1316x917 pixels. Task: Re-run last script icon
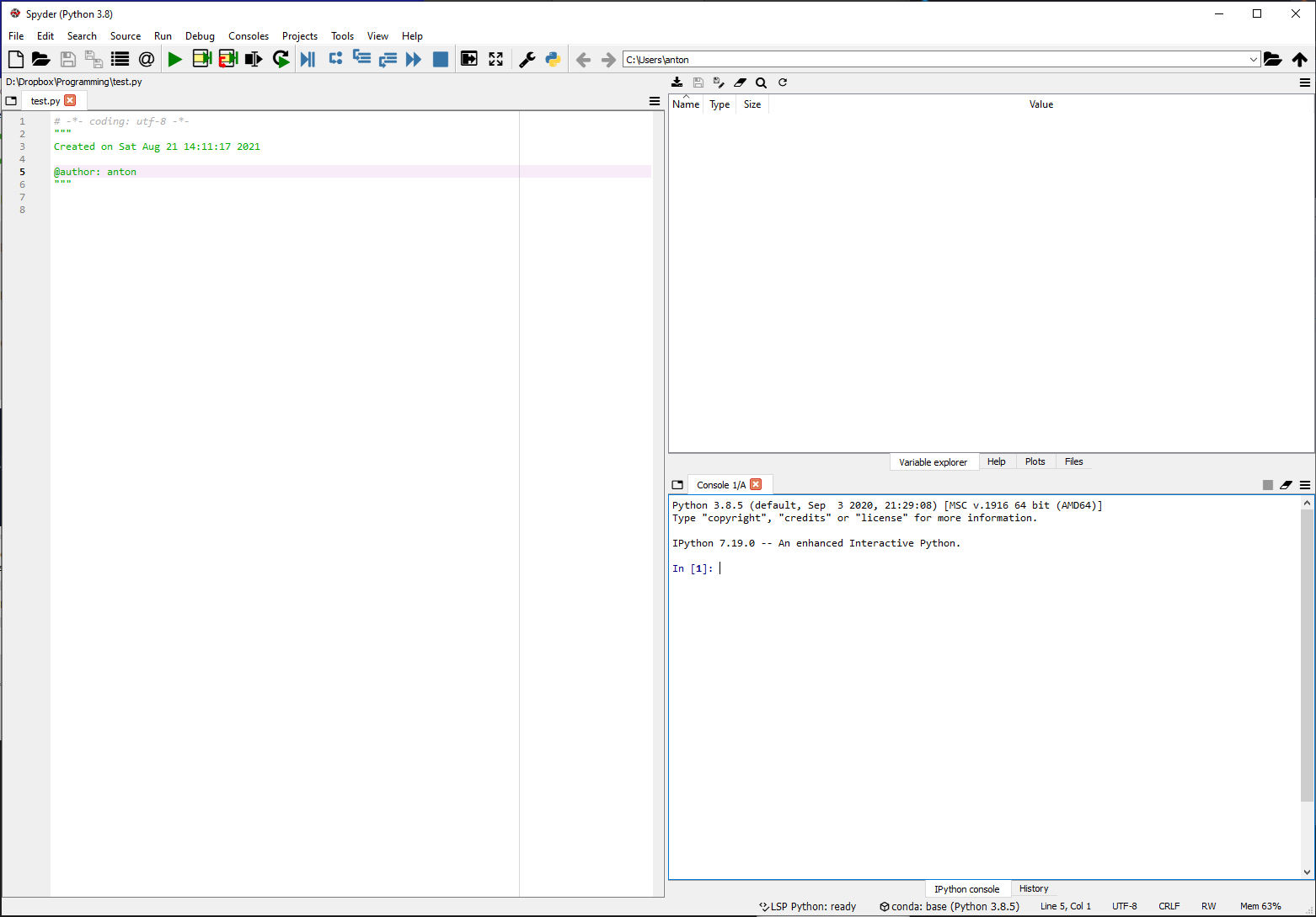(x=281, y=59)
